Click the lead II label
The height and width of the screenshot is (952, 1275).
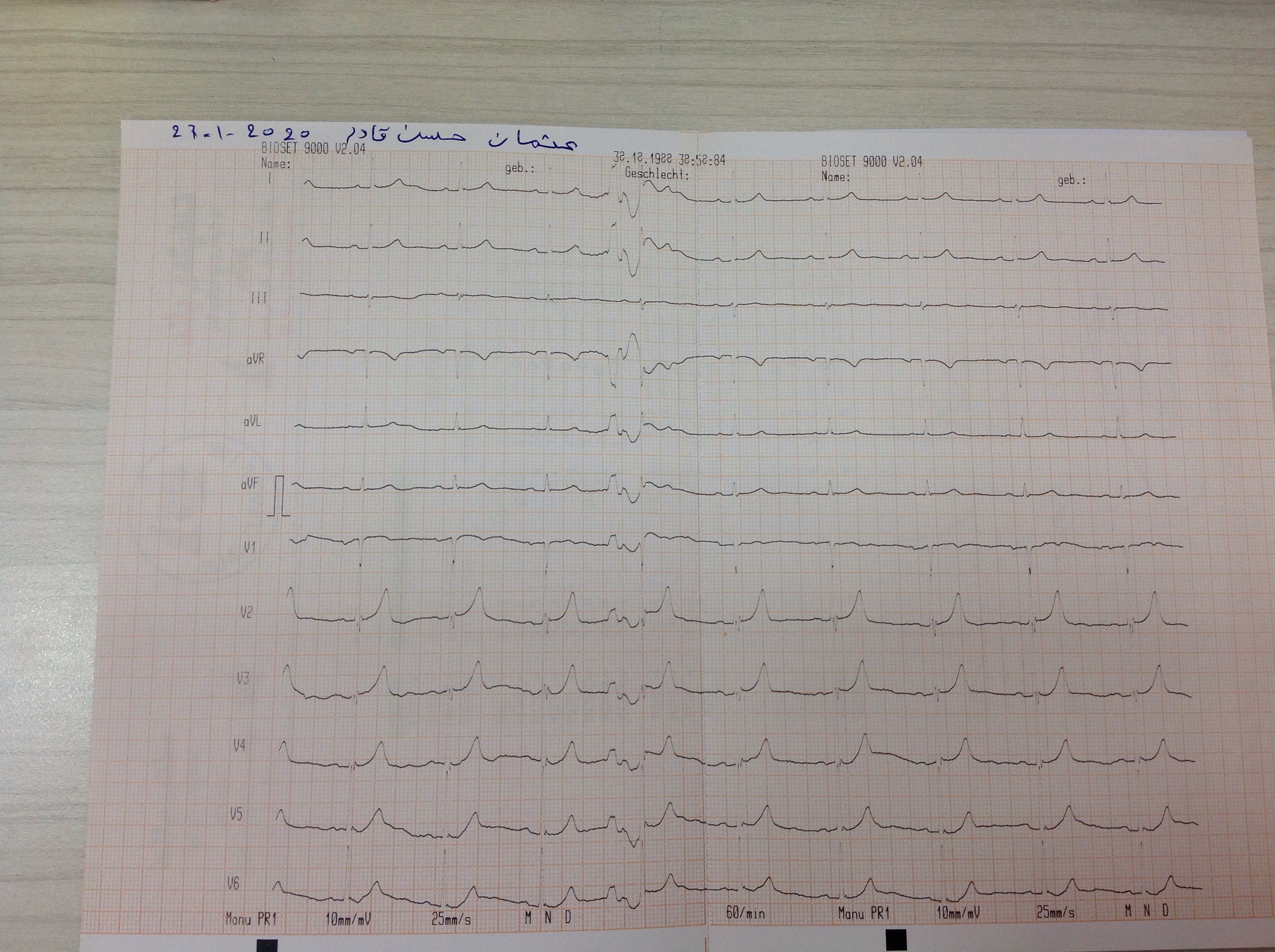[x=264, y=238]
